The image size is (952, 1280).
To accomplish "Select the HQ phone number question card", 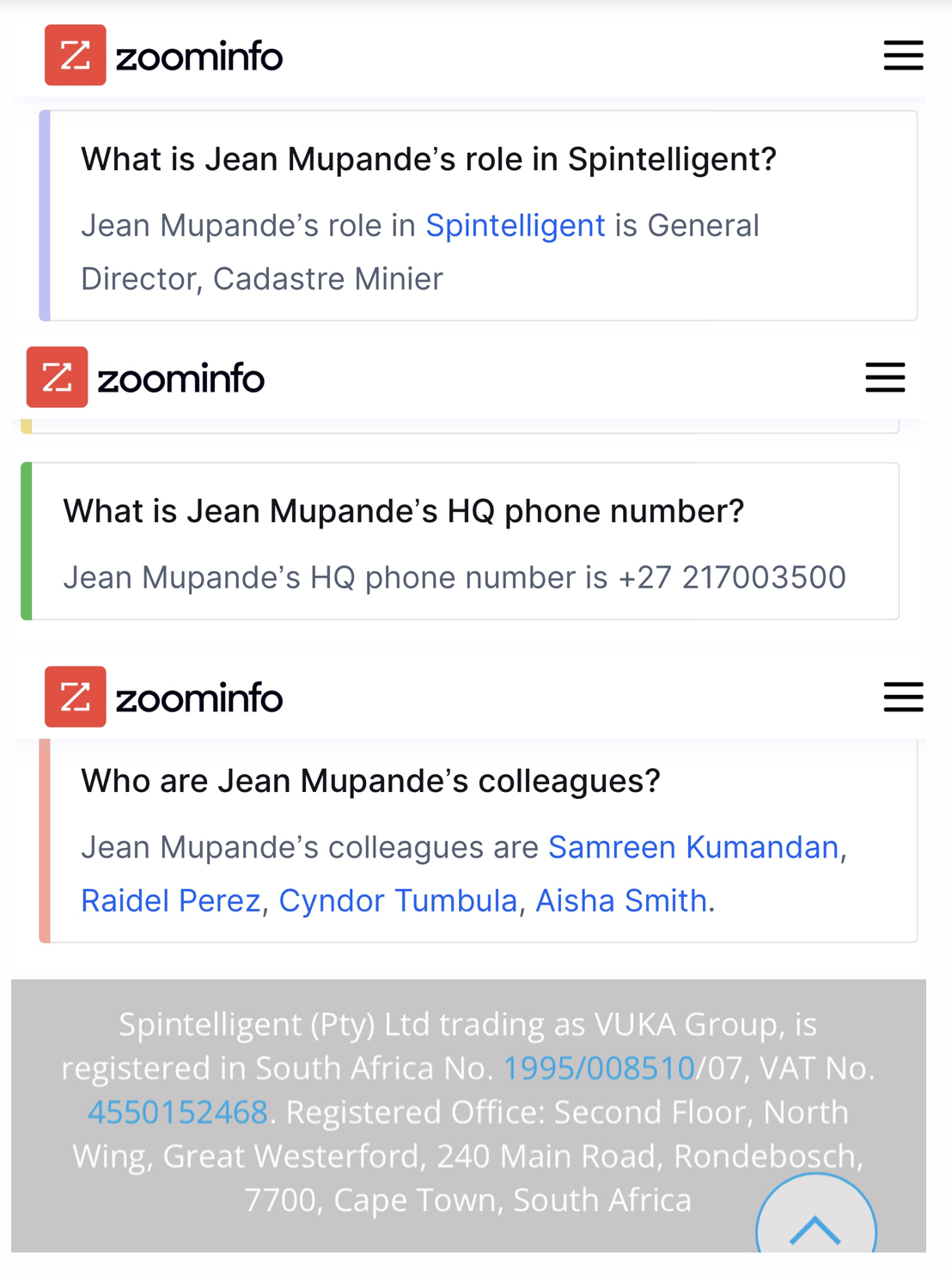I will [461, 541].
